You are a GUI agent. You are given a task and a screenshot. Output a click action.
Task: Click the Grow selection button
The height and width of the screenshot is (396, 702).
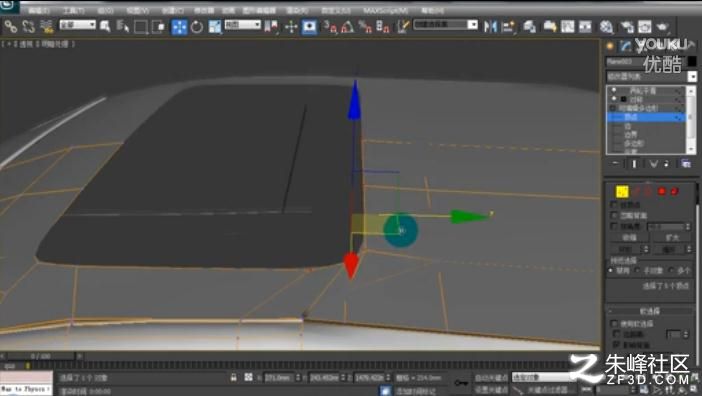(672, 238)
